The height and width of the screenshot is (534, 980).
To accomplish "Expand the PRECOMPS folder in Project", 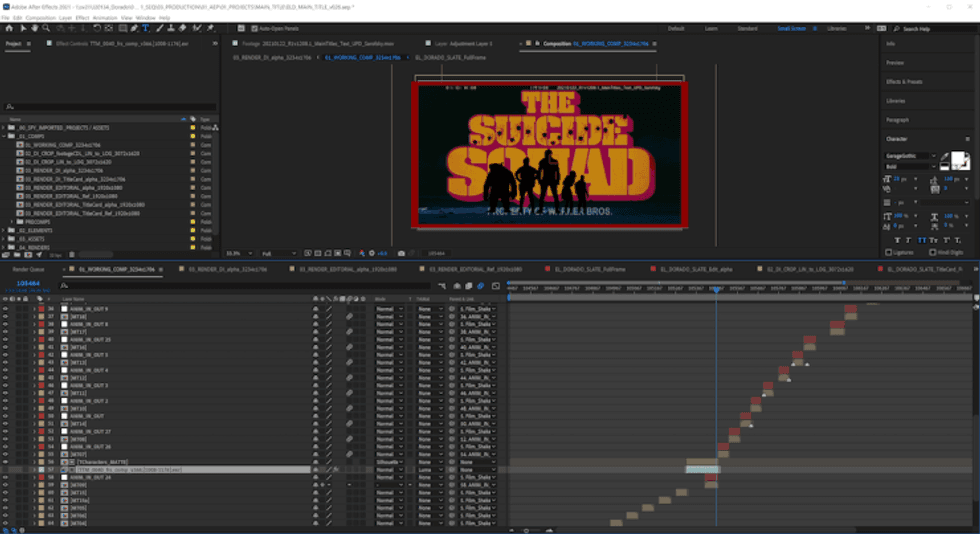I will point(12,221).
